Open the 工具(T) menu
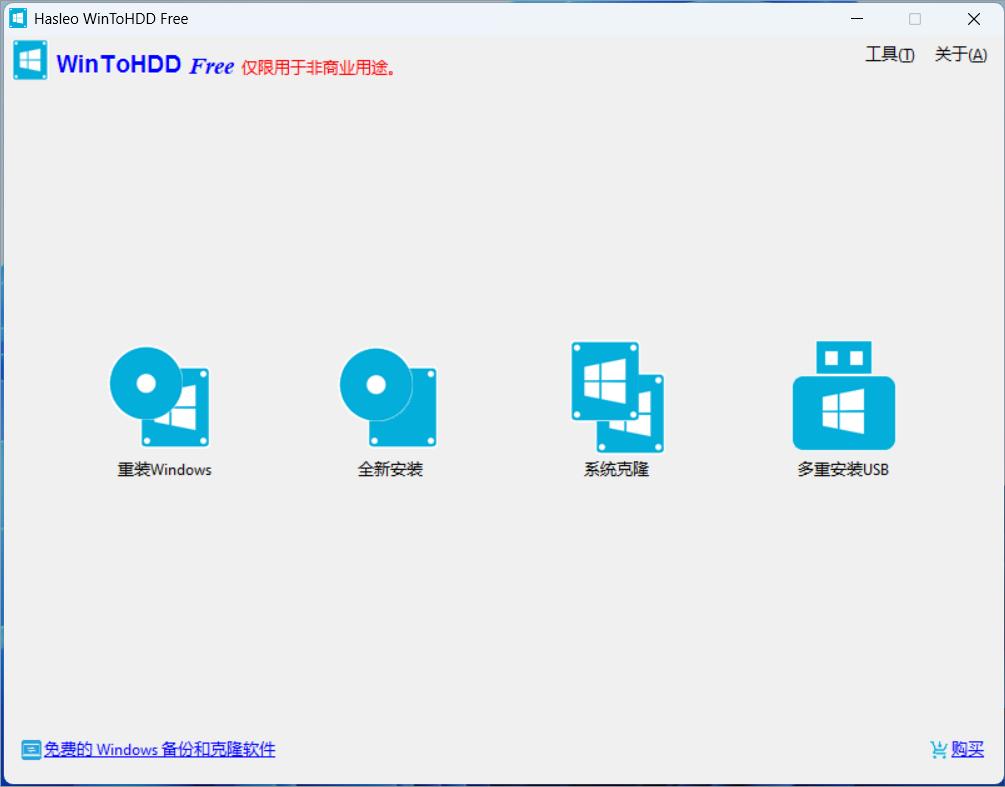 tap(888, 55)
